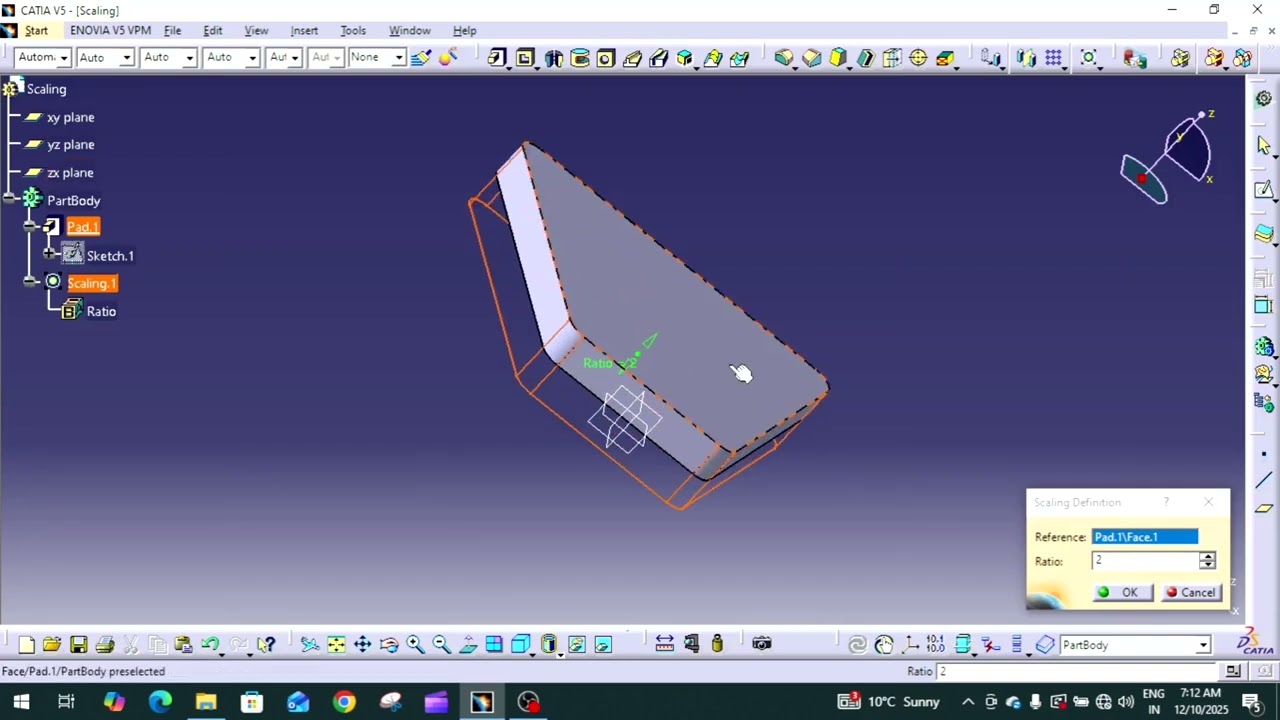
Task: Open the Help menu
Action: click(465, 31)
